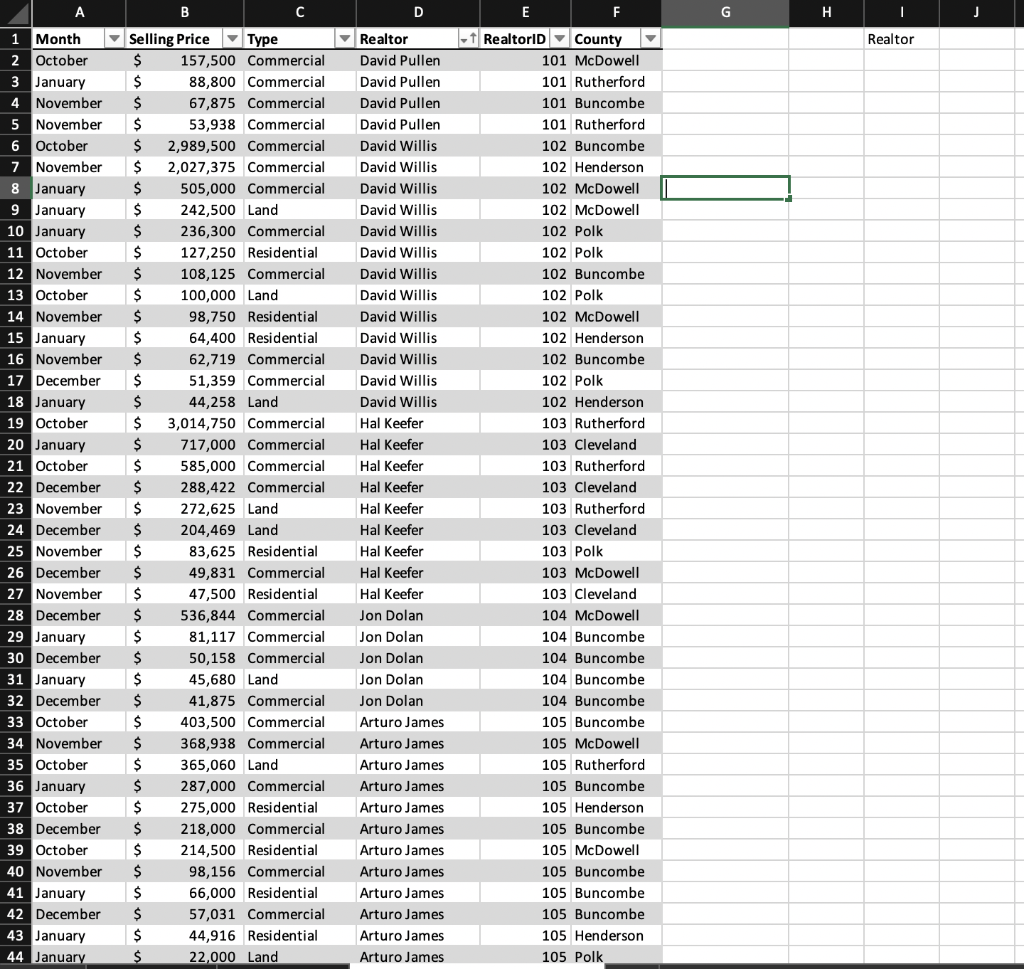
Task: Click the 45,680 selling price cell
Action: (x=185, y=679)
